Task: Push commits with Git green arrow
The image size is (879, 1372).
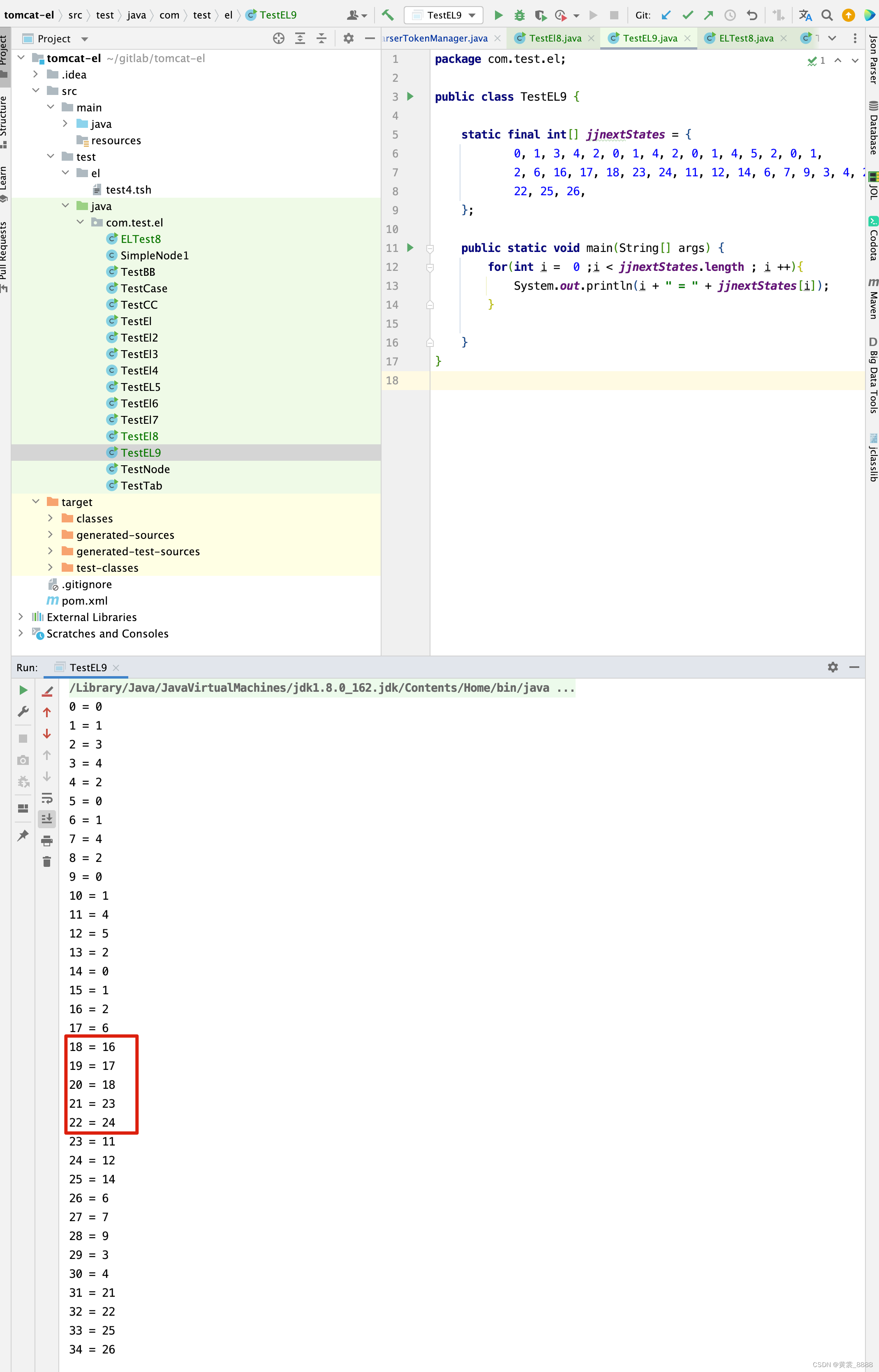Action: point(708,15)
